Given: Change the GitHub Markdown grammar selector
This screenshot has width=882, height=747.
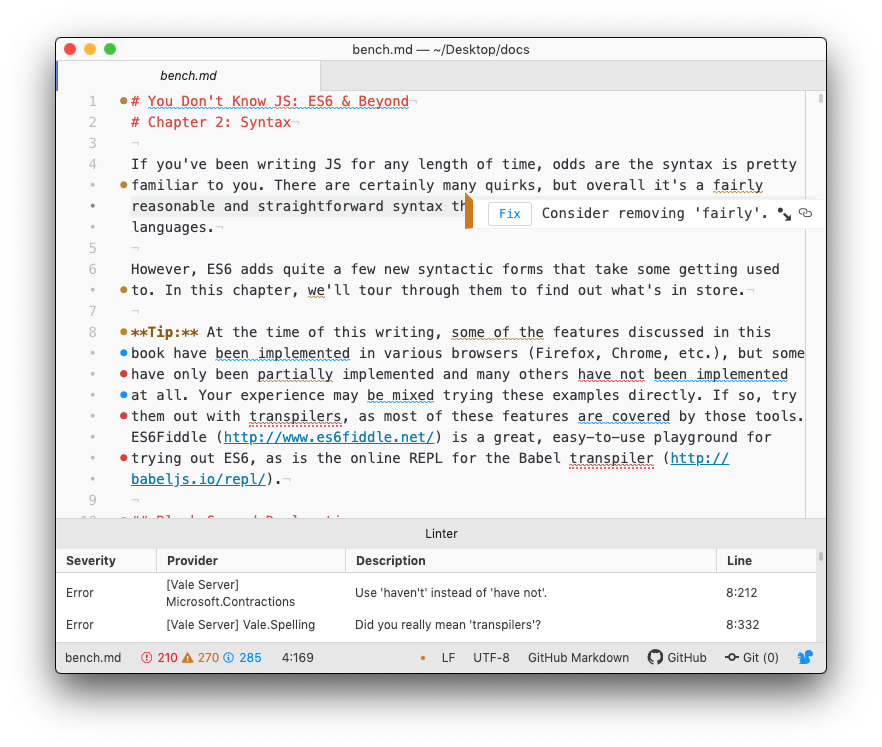Looking at the screenshot, I should tap(578, 658).
